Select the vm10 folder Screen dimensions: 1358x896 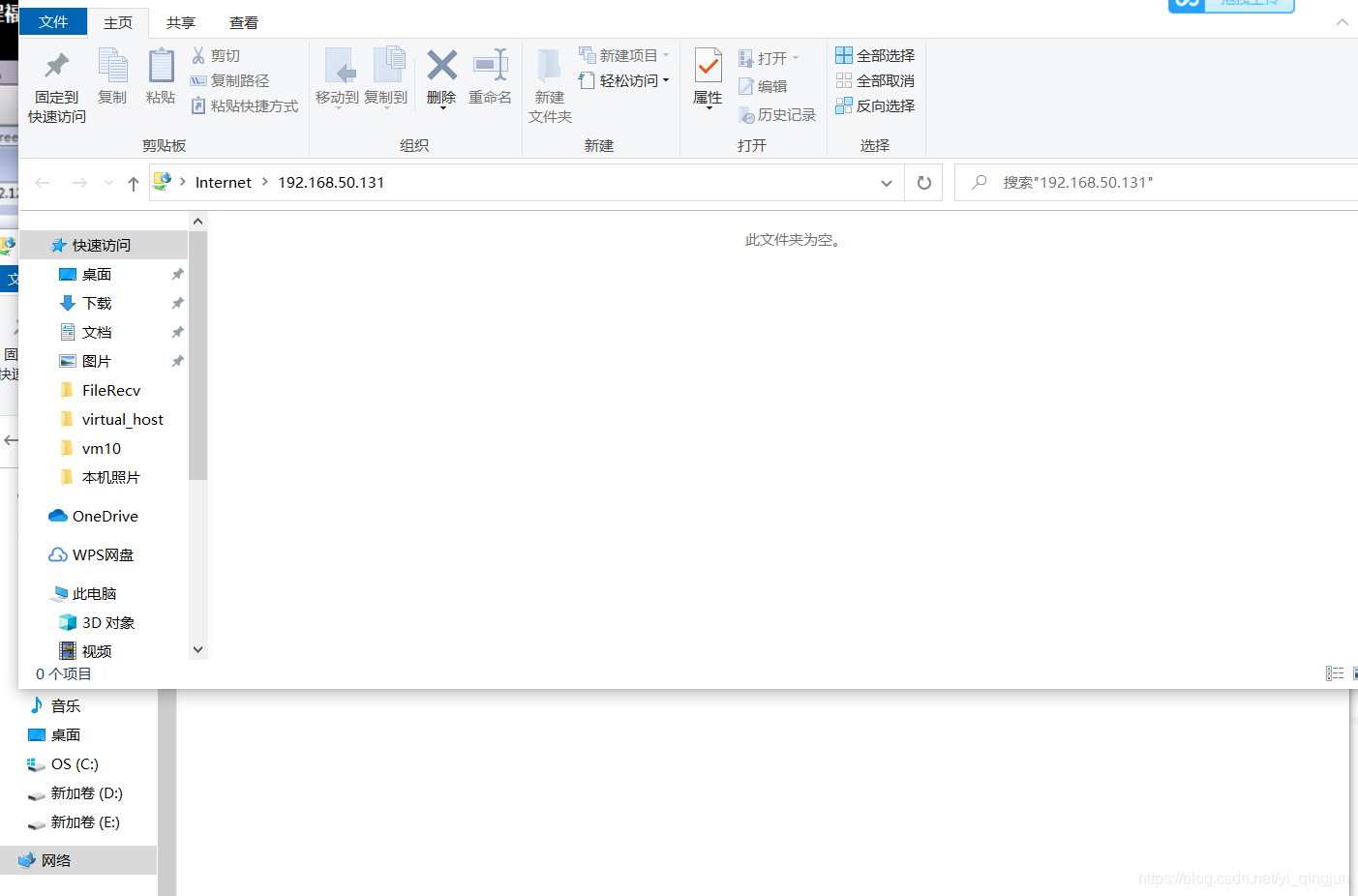pyautogui.click(x=103, y=448)
